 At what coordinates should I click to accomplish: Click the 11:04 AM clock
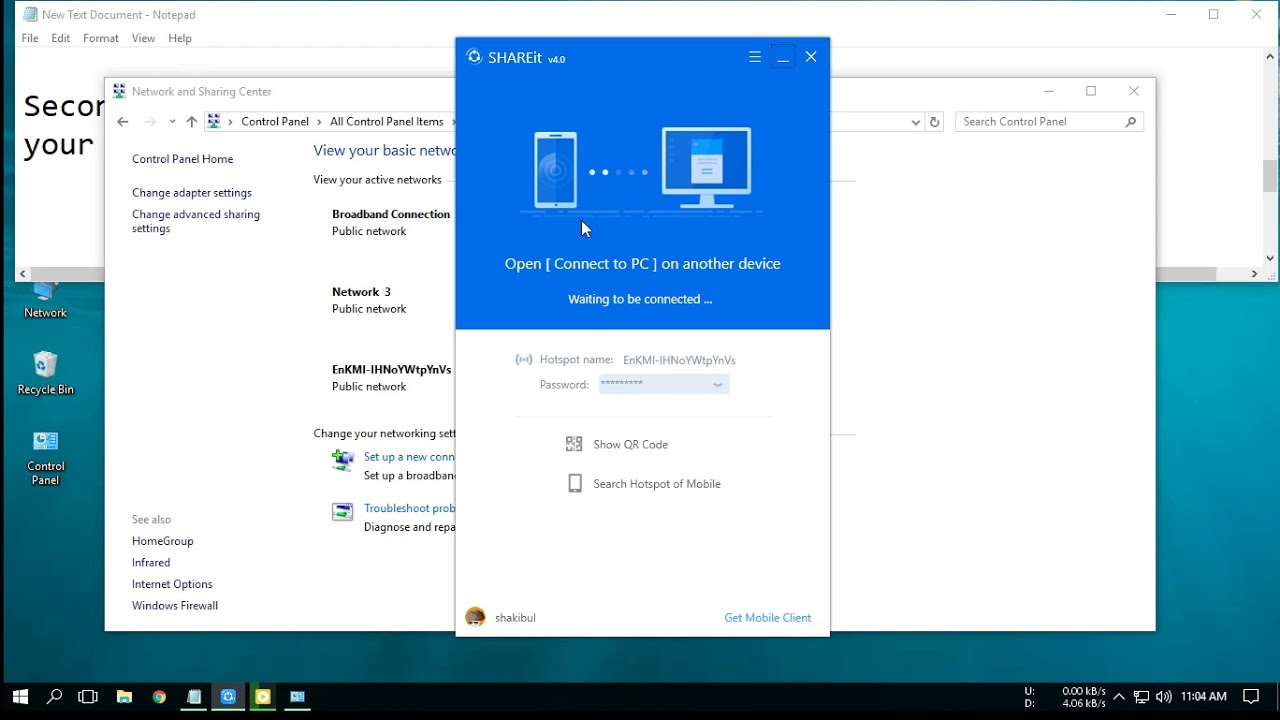[x=1203, y=697]
